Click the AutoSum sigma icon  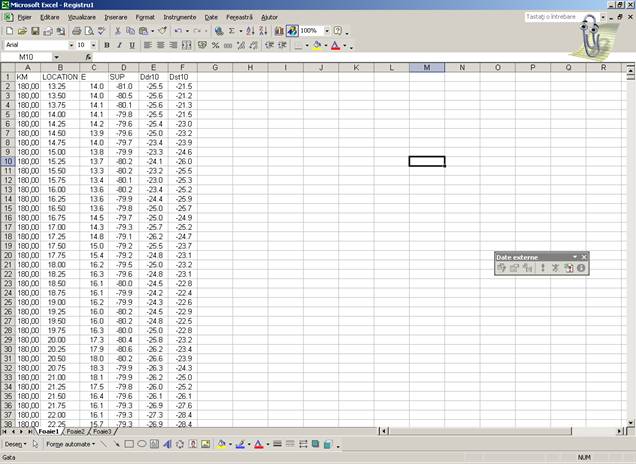point(232,31)
